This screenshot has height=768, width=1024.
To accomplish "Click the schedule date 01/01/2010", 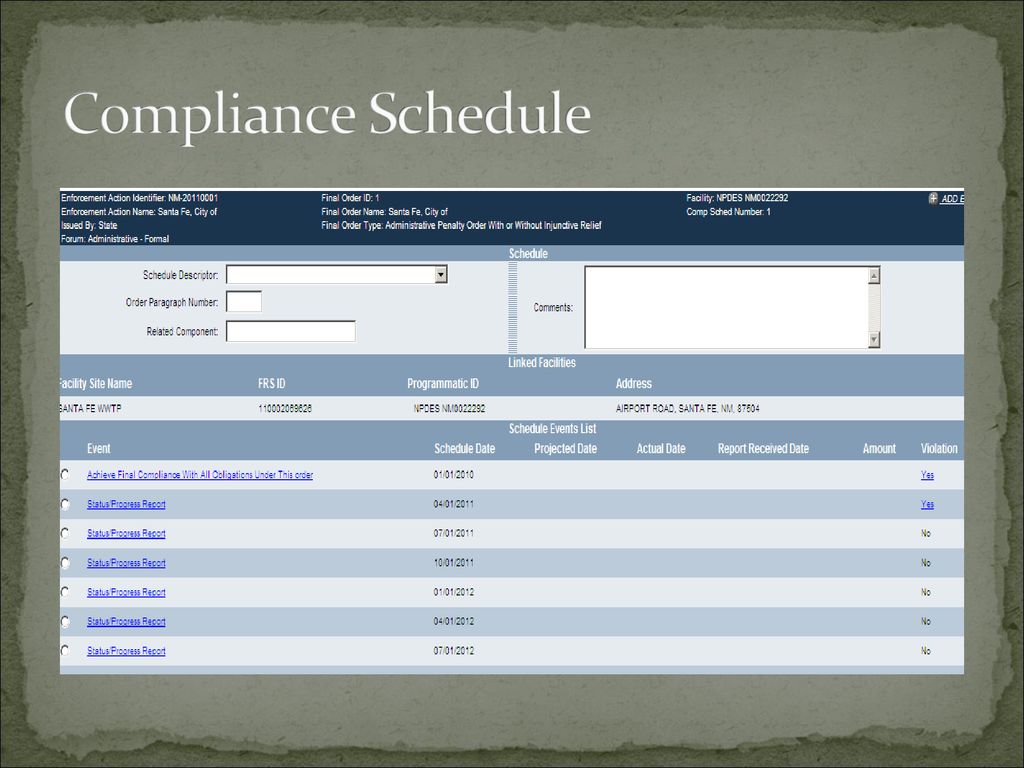I will [454, 475].
